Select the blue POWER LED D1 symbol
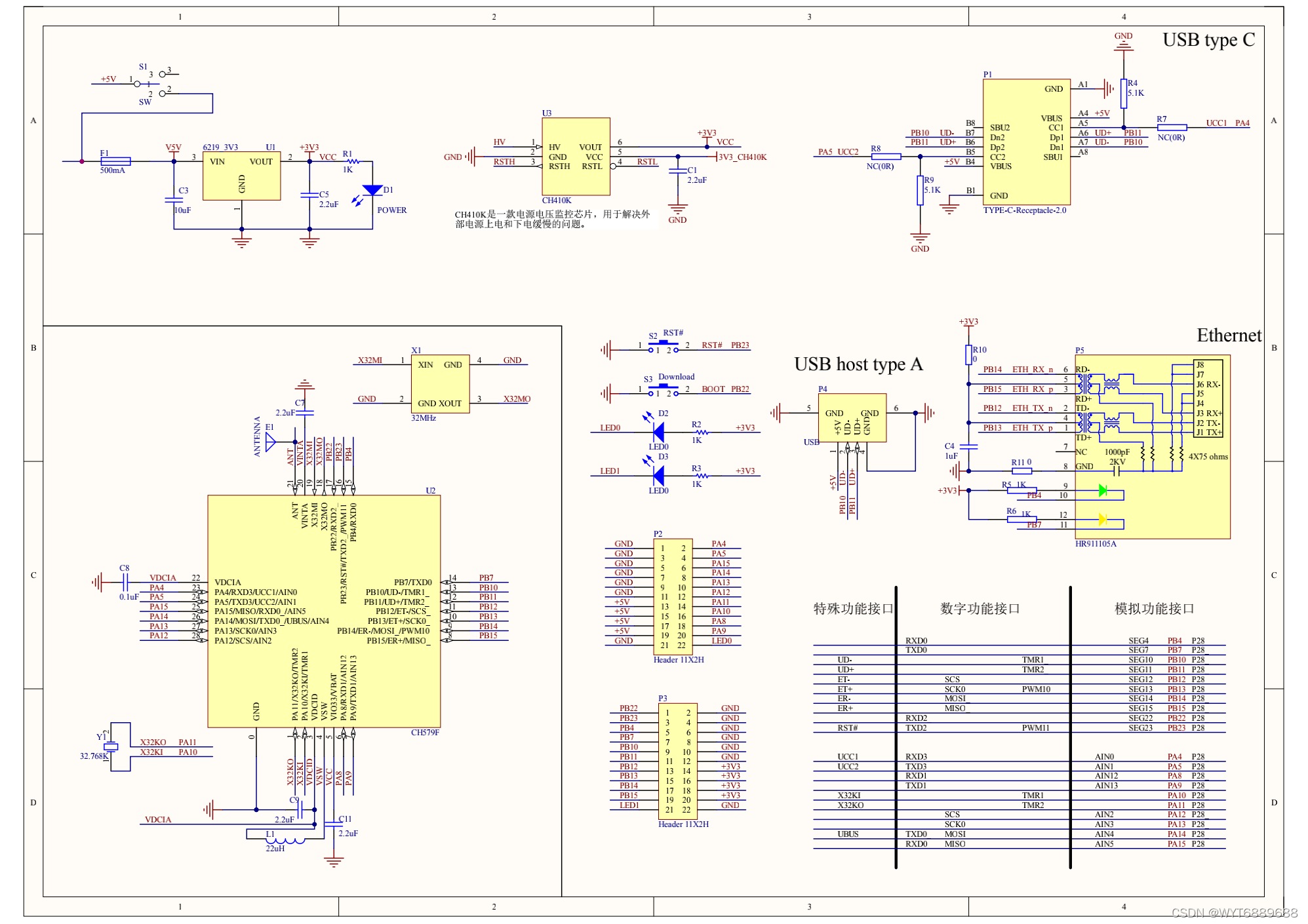Screen dimensions: 1308x924 [x=372, y=190]
